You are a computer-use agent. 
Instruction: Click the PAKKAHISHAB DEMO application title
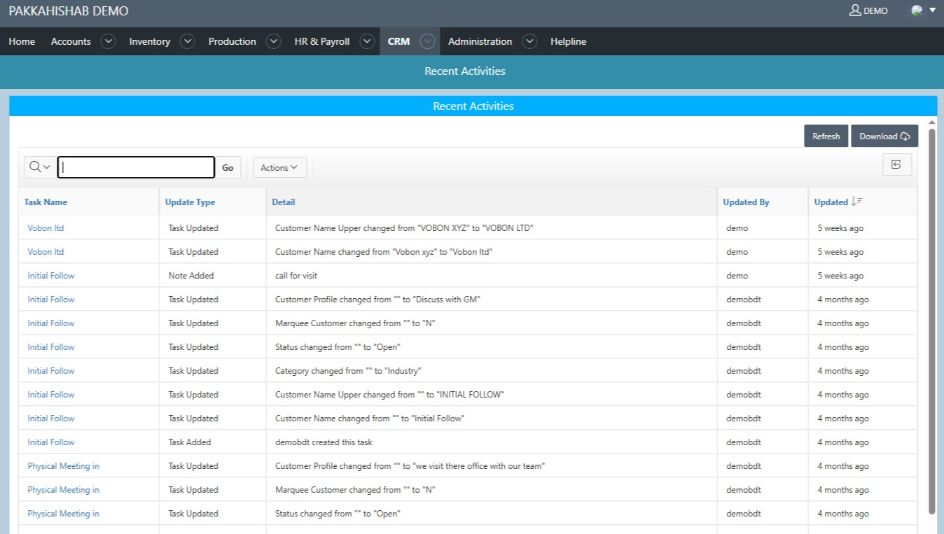[x=68, y=11]
